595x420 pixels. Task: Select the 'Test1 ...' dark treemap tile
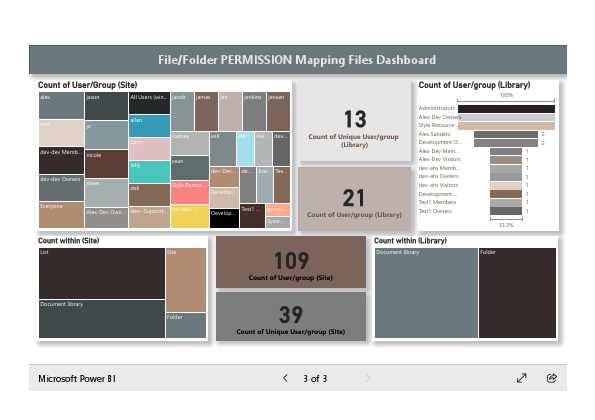click(252, 216)
